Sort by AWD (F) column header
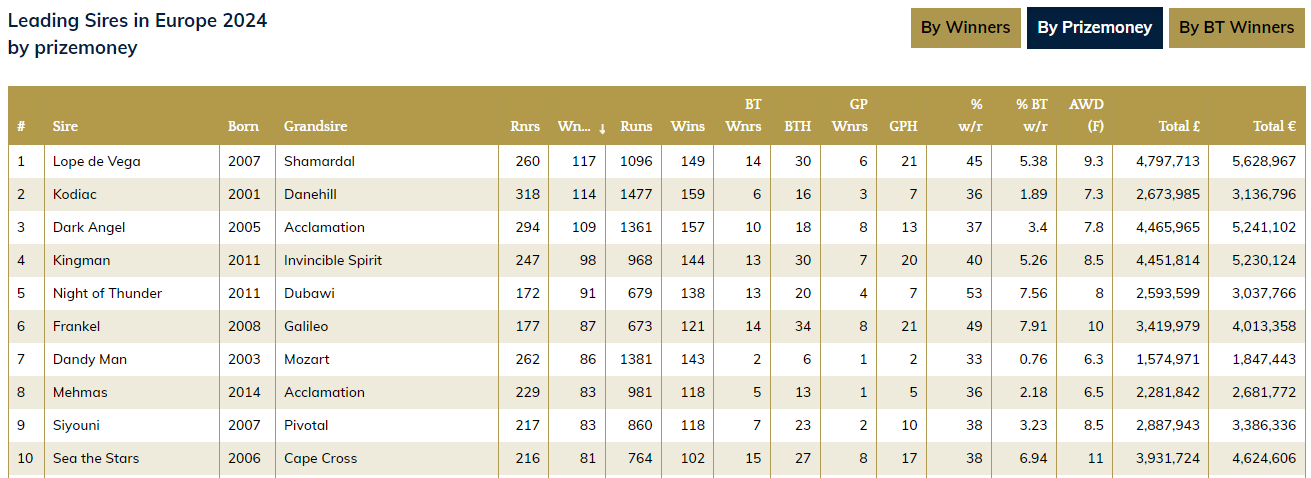 (x=1086, y=116)
